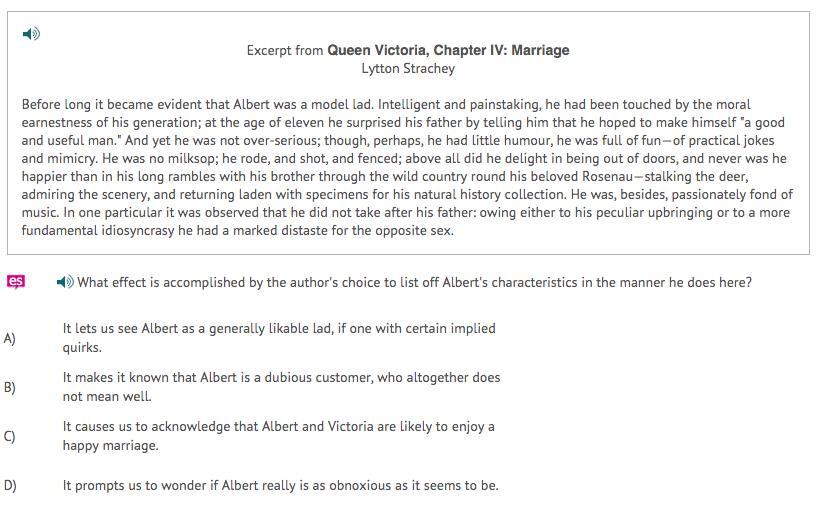Play audio for the question text
Screen dimensions: 817x505
65,282
